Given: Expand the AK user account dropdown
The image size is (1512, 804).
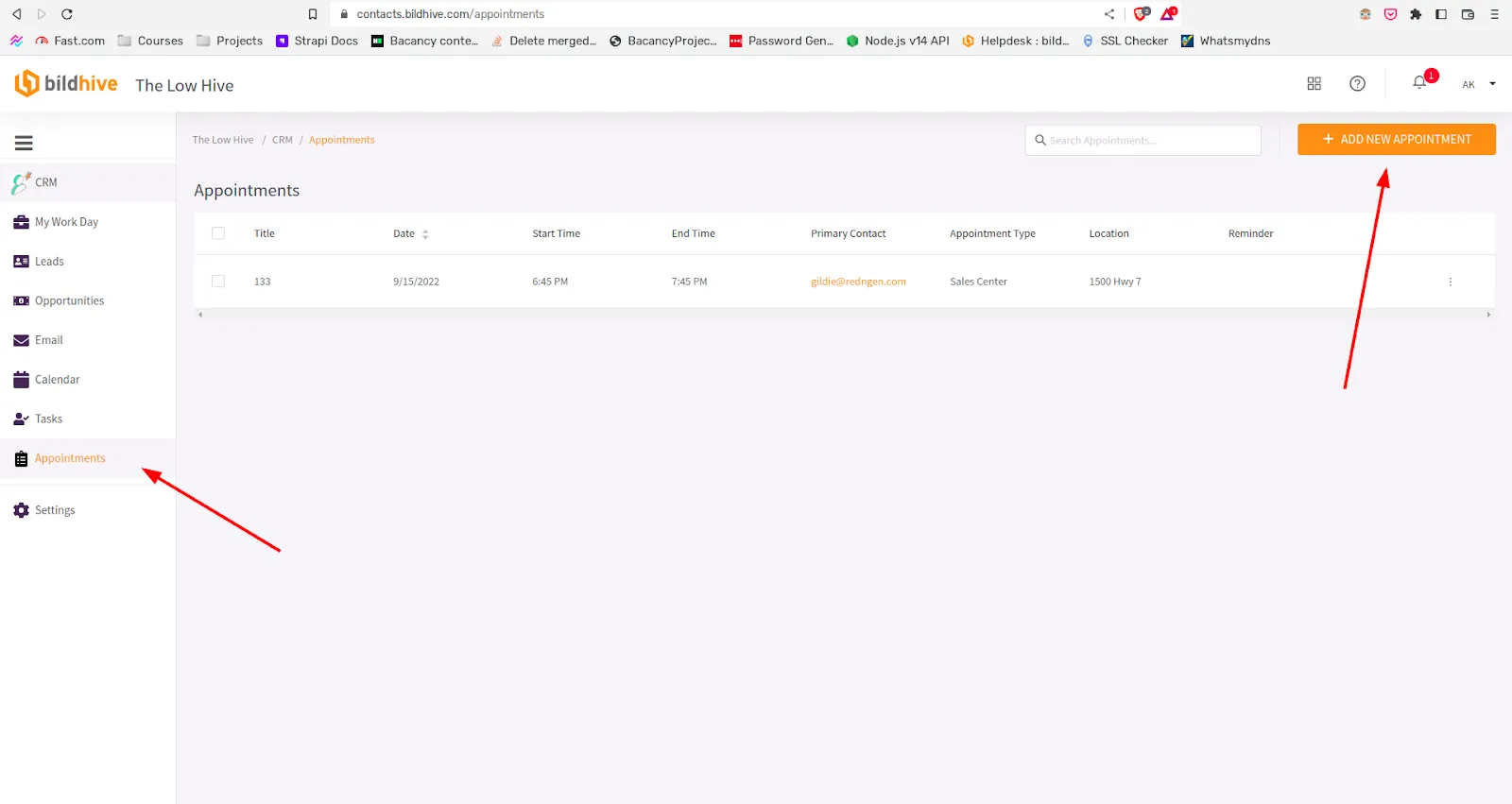Looking at the screenshot, I should click(1479, 84).
